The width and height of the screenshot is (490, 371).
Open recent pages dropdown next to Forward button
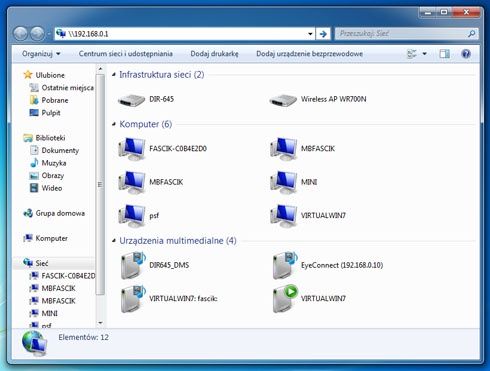(49, 34)
